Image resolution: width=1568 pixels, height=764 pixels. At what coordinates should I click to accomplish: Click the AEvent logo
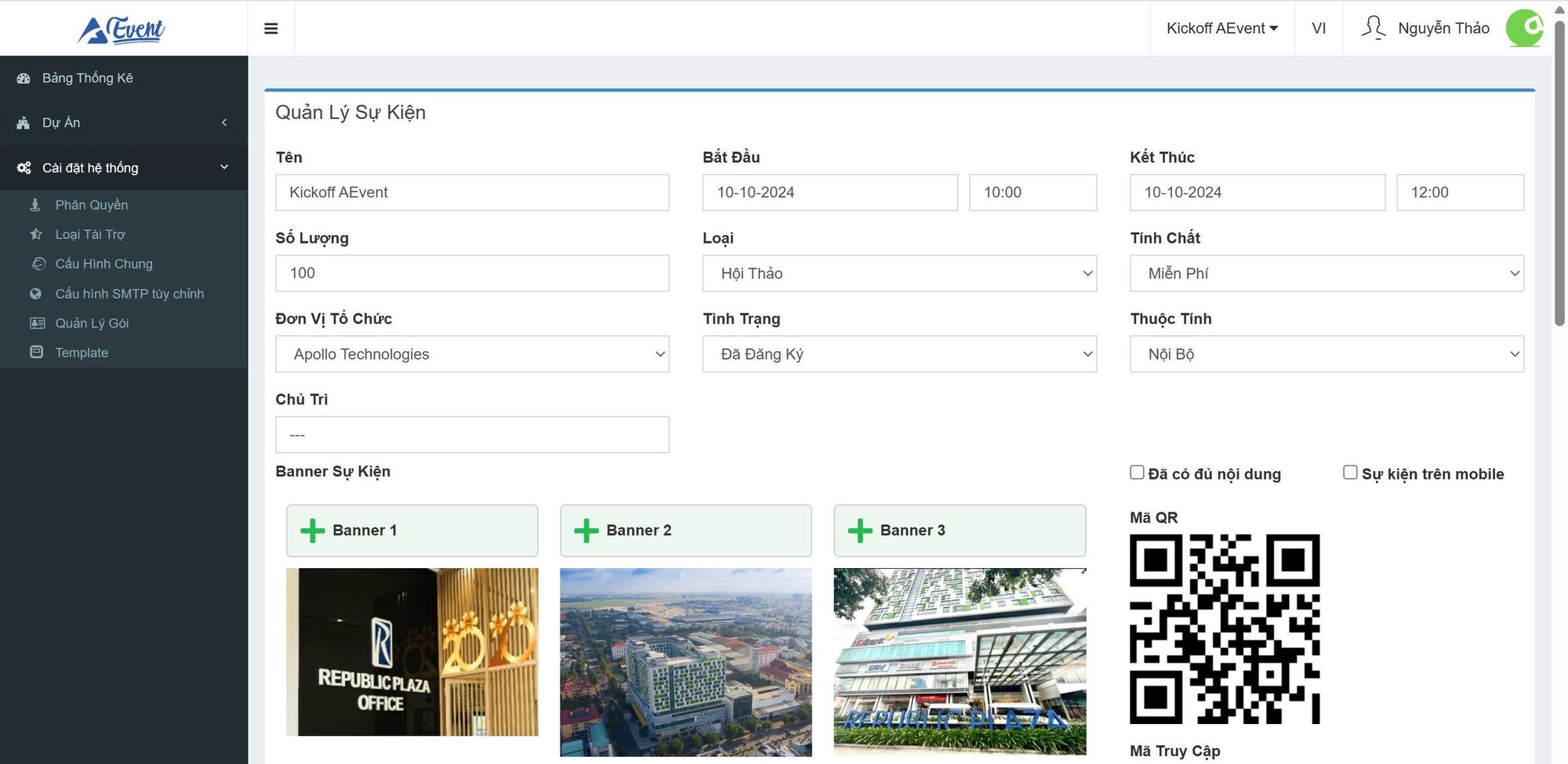pos(122,30)
